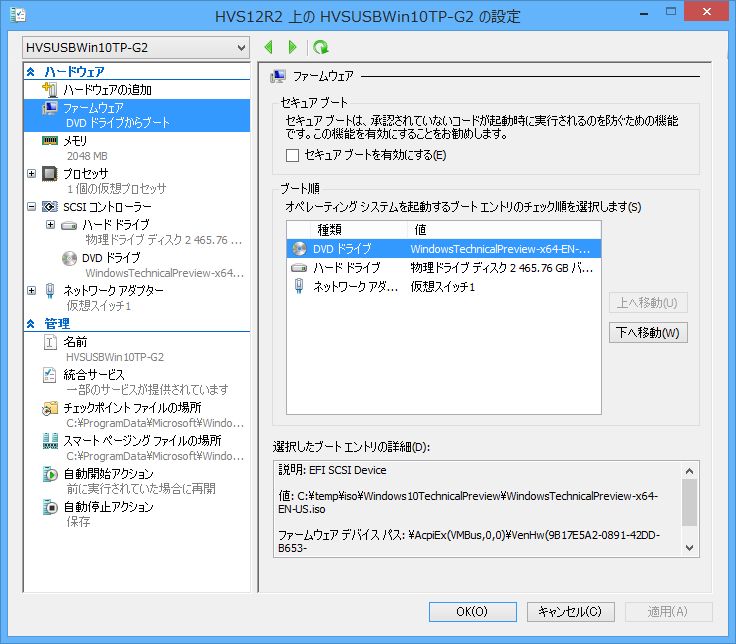Click the 前に実行されていた場合に再開 text
736x644 pixels.
pyautogui.click(x=141, y=489)
